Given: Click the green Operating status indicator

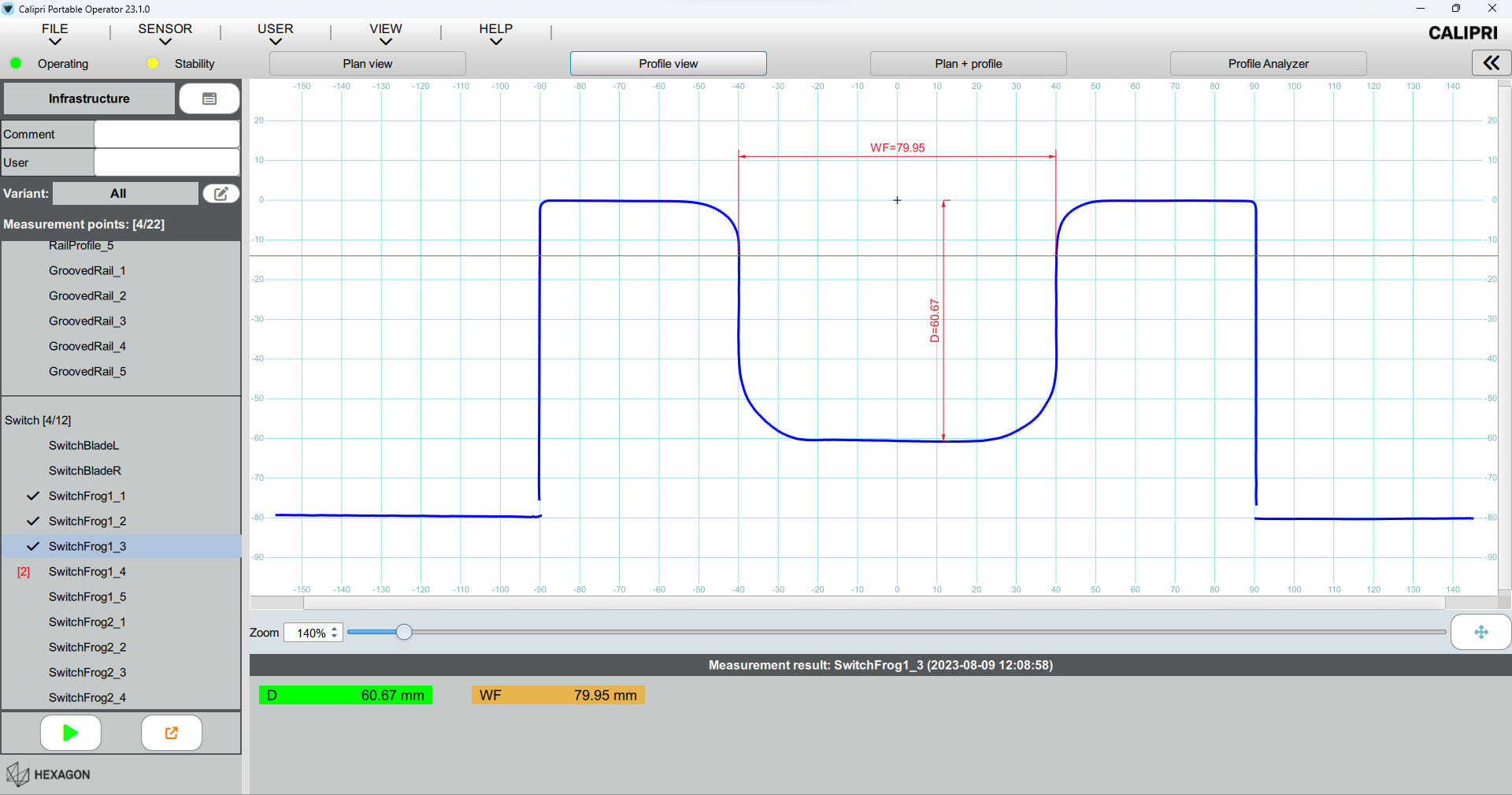Looking at the screenshot, I should 16,63.
